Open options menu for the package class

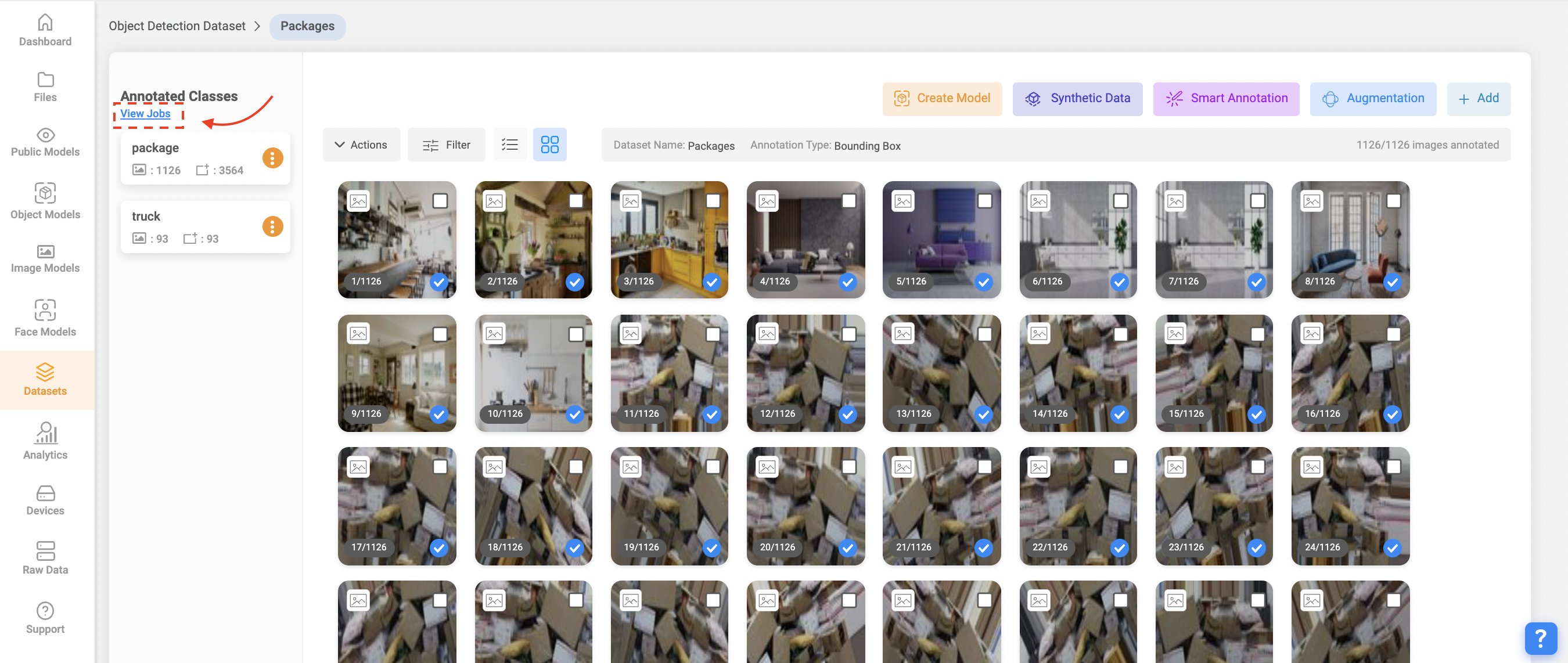(x=272, y=157)
